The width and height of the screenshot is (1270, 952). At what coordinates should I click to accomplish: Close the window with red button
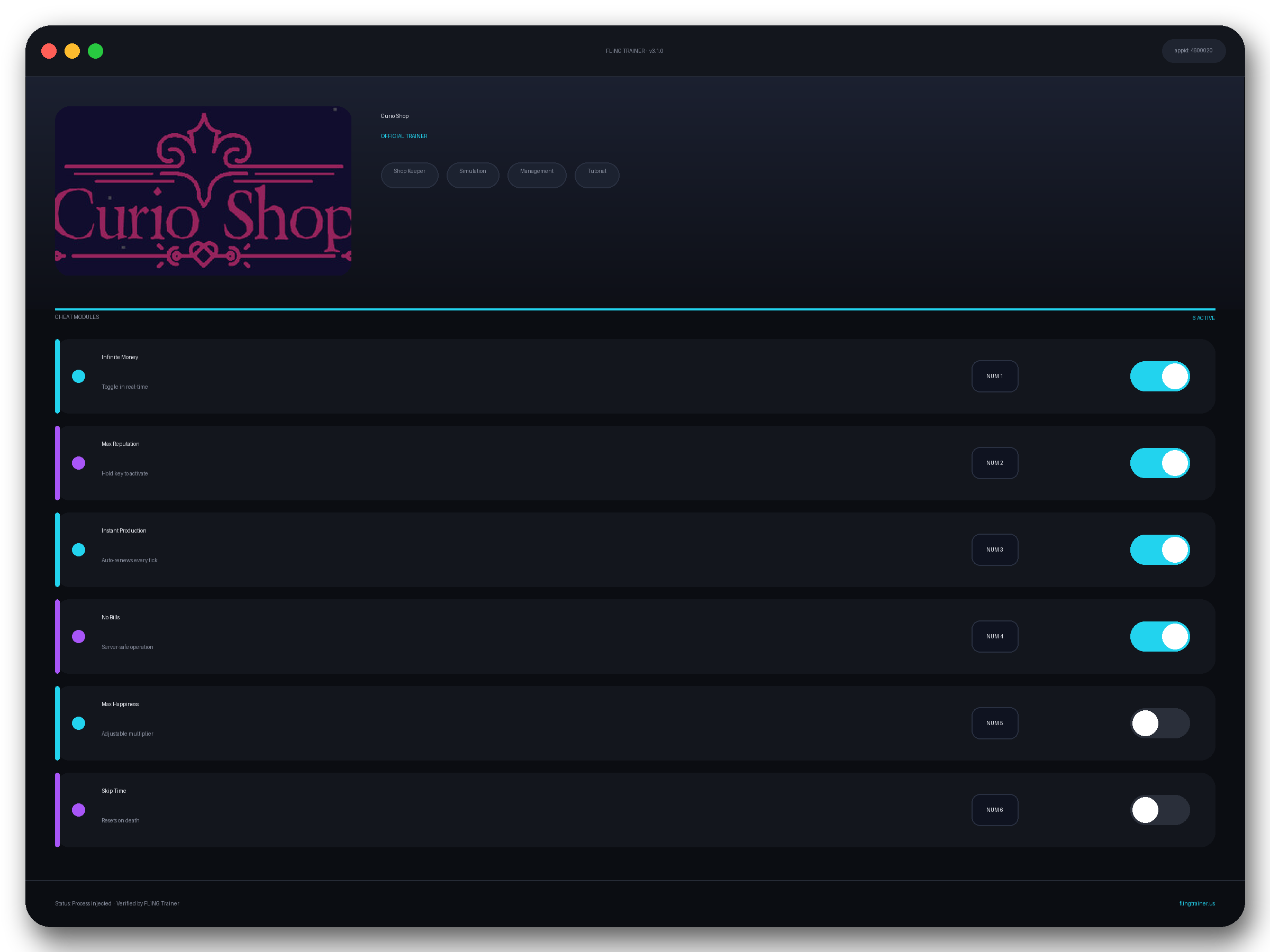[x=49, y=51]
